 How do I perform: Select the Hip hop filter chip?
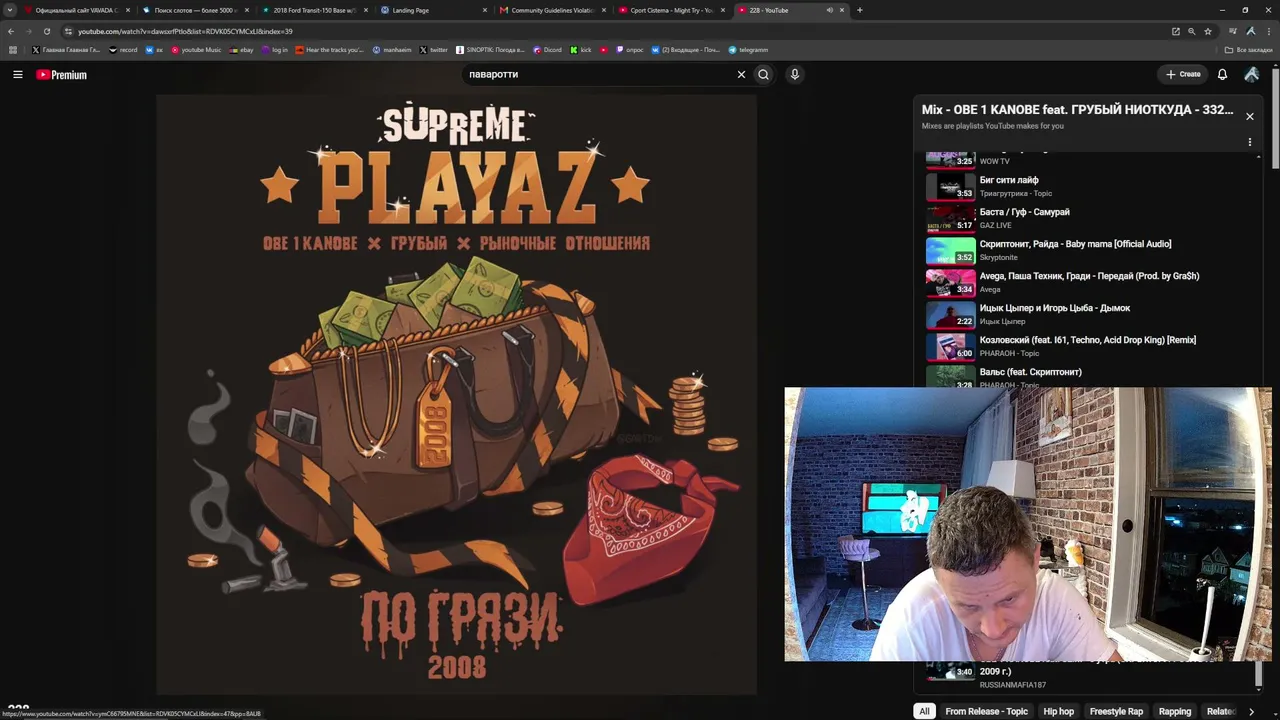1058,711
